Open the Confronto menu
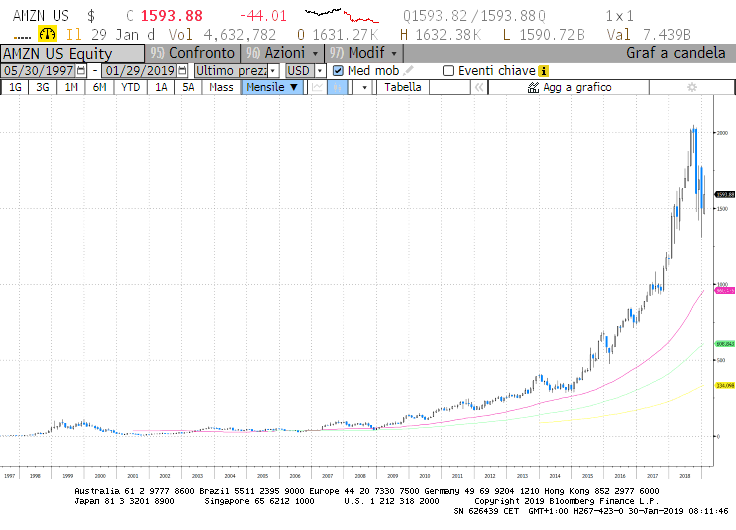 [193, 53]
